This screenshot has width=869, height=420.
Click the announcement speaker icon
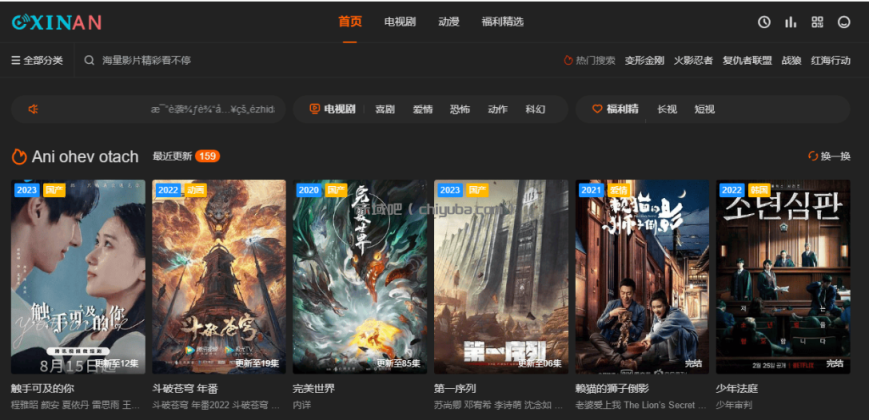click(x=33, y=109)
